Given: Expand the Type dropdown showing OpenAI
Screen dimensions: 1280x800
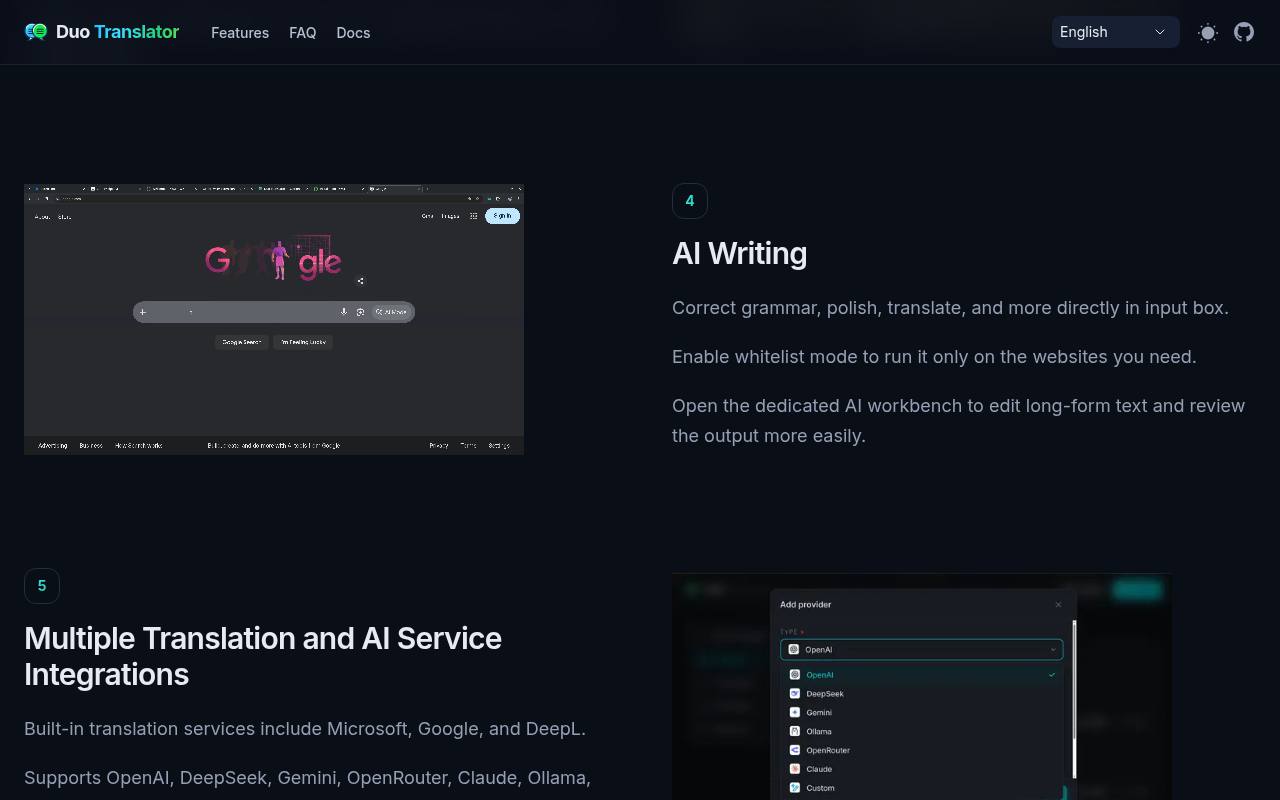Looking at the screenshot, I should coord(921,650).
